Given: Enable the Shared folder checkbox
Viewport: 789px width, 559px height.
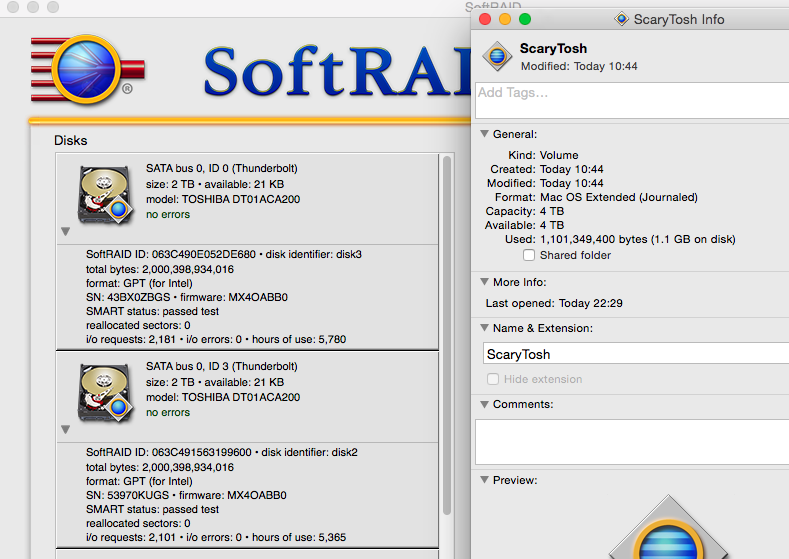Looking at the screenshot, I should coord(530,256).
